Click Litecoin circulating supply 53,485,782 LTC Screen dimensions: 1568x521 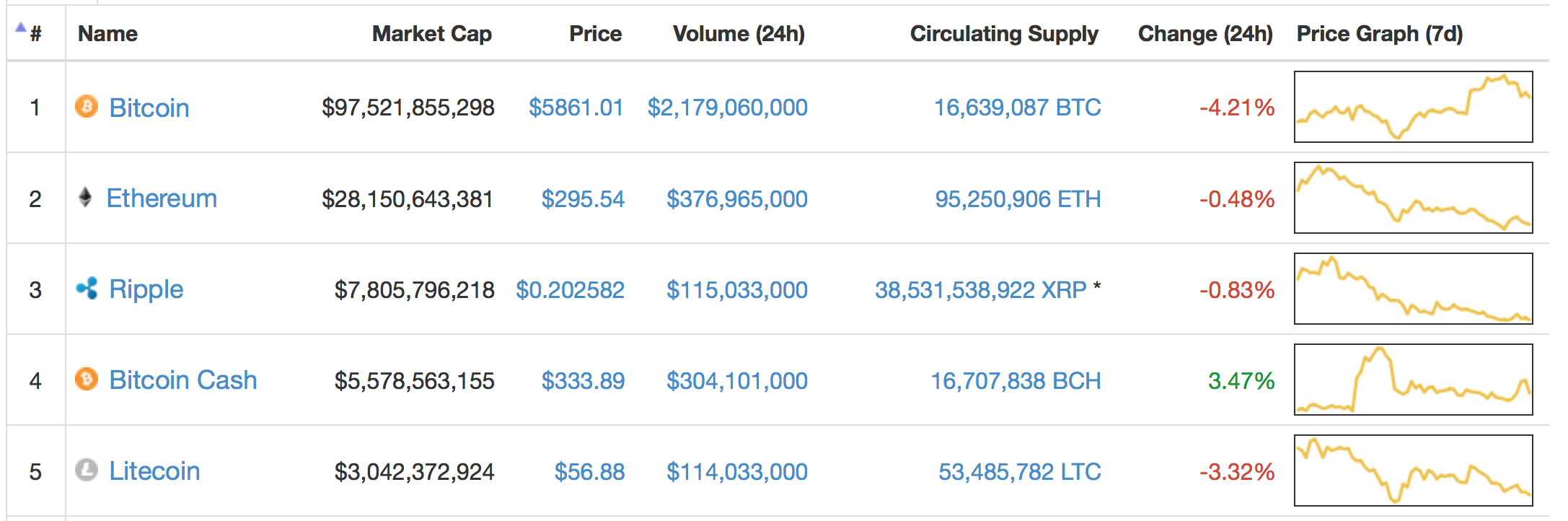click(x=1019, y=472)
